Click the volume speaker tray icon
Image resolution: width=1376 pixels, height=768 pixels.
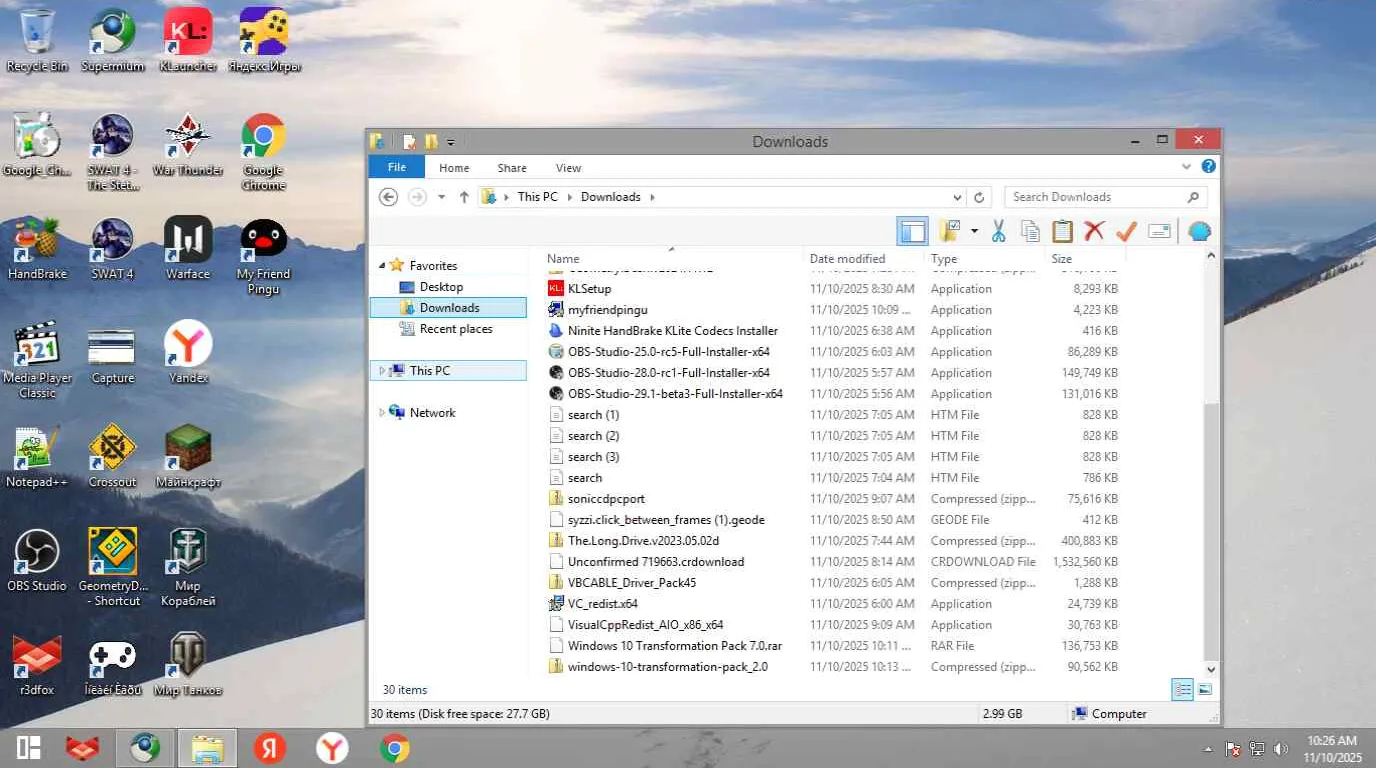coord(1279,749)
